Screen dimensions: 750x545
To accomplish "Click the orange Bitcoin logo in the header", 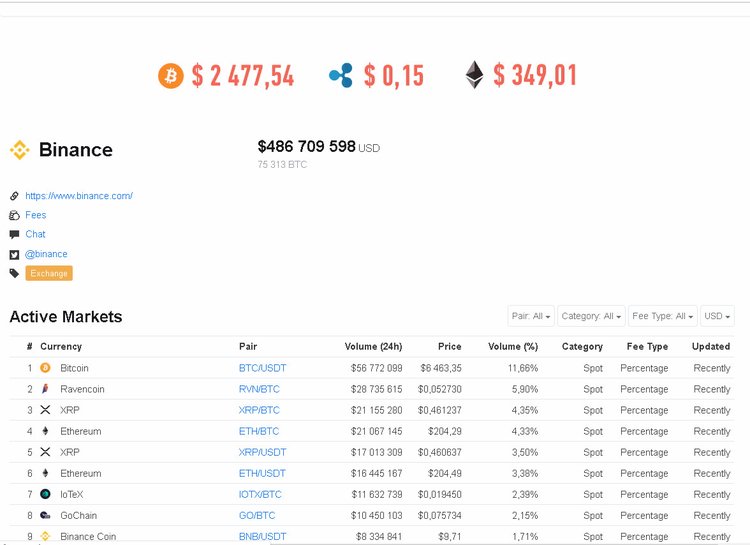I will pyautogui.click(x=171, y=76).
